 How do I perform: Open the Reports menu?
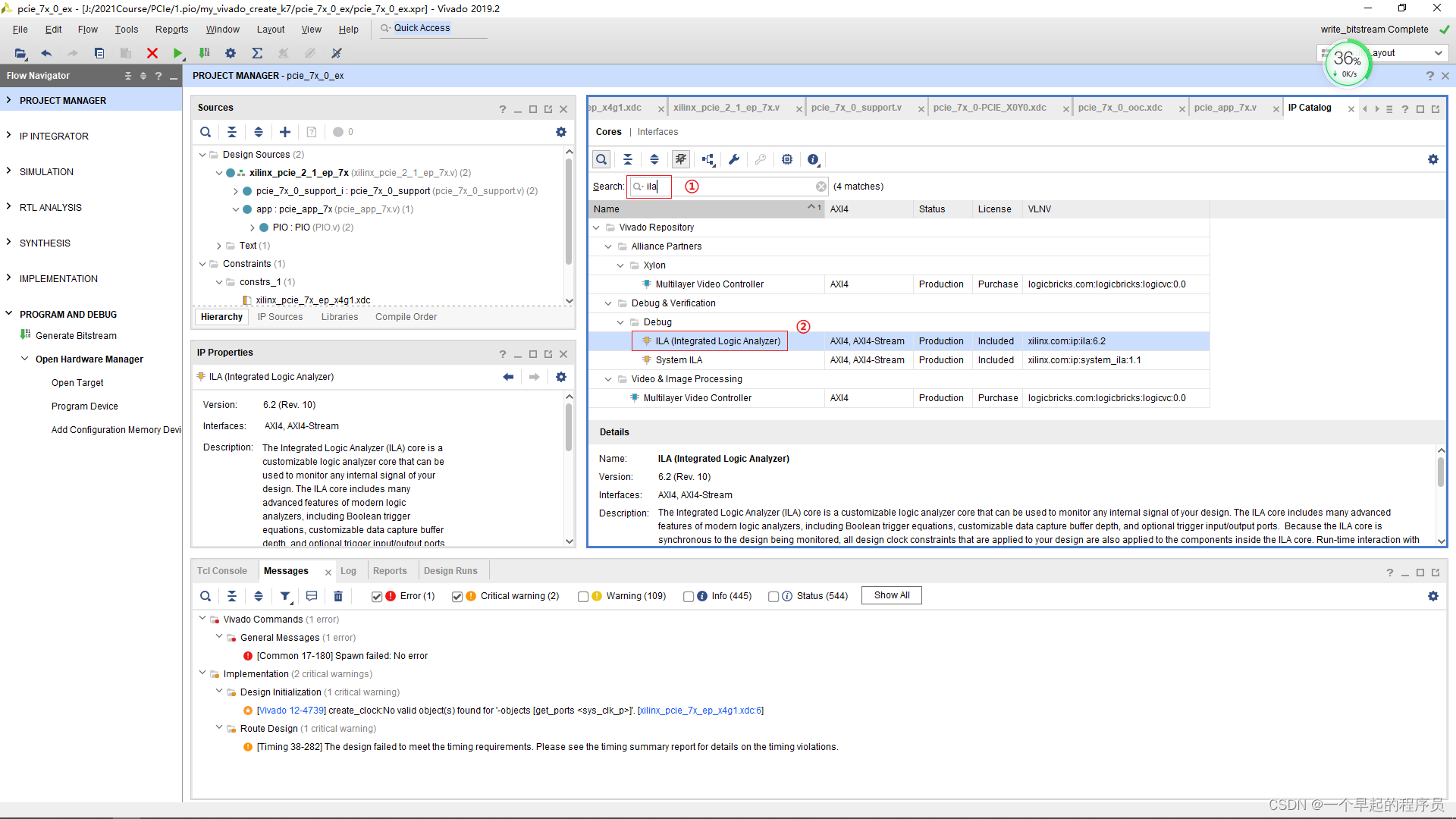(x=171, y=30)
